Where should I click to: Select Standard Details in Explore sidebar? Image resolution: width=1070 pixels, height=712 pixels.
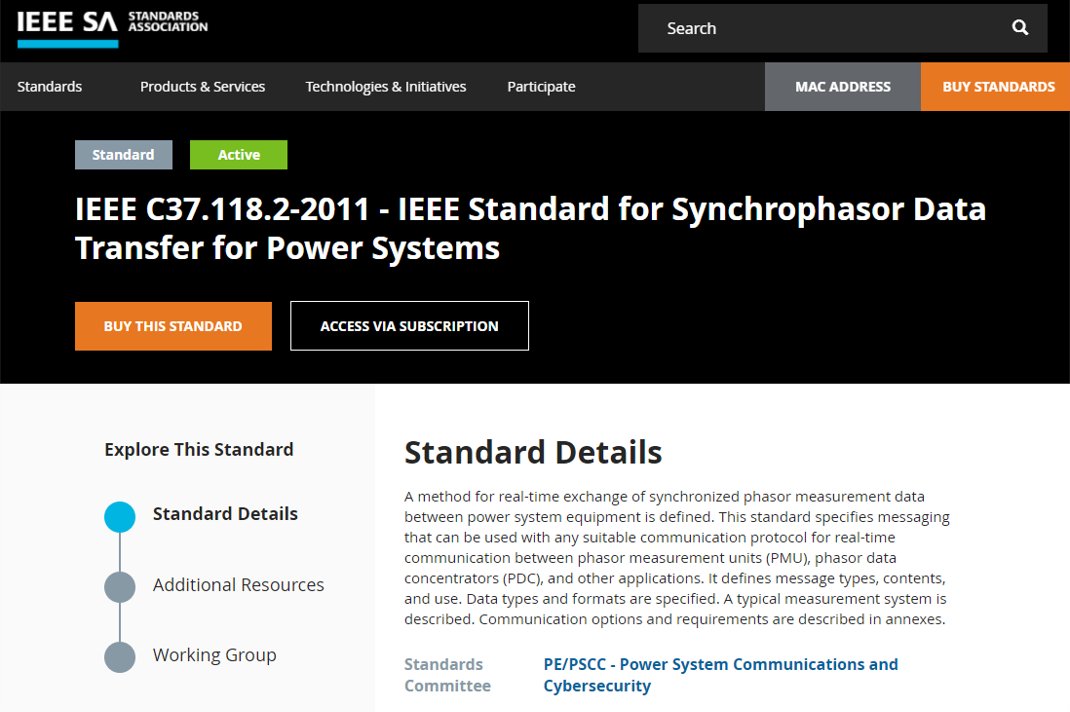tap(225, 513)
